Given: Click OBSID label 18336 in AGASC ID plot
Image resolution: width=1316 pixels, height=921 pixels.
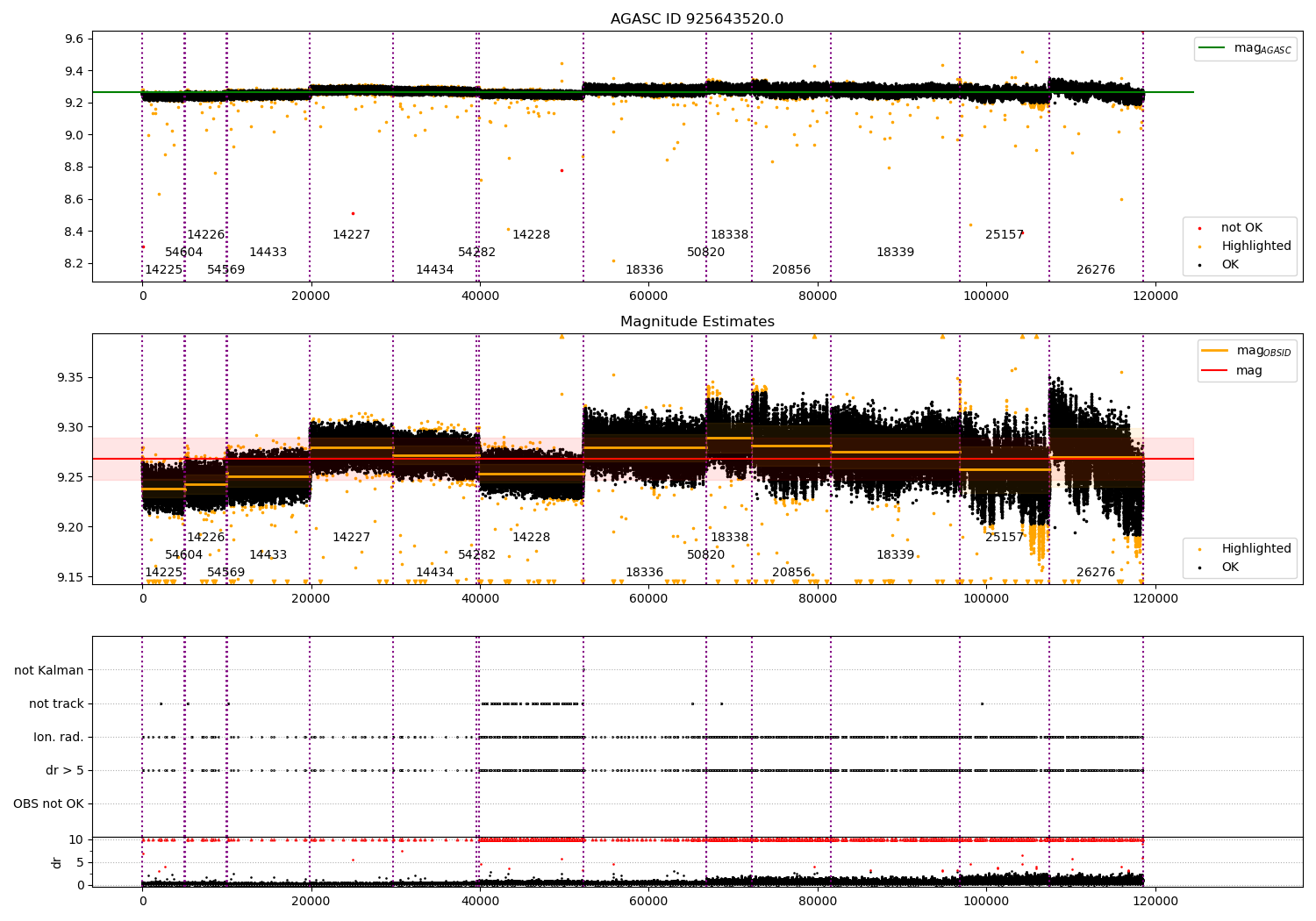Looking at the screenshot, I should tap(645, 270).
